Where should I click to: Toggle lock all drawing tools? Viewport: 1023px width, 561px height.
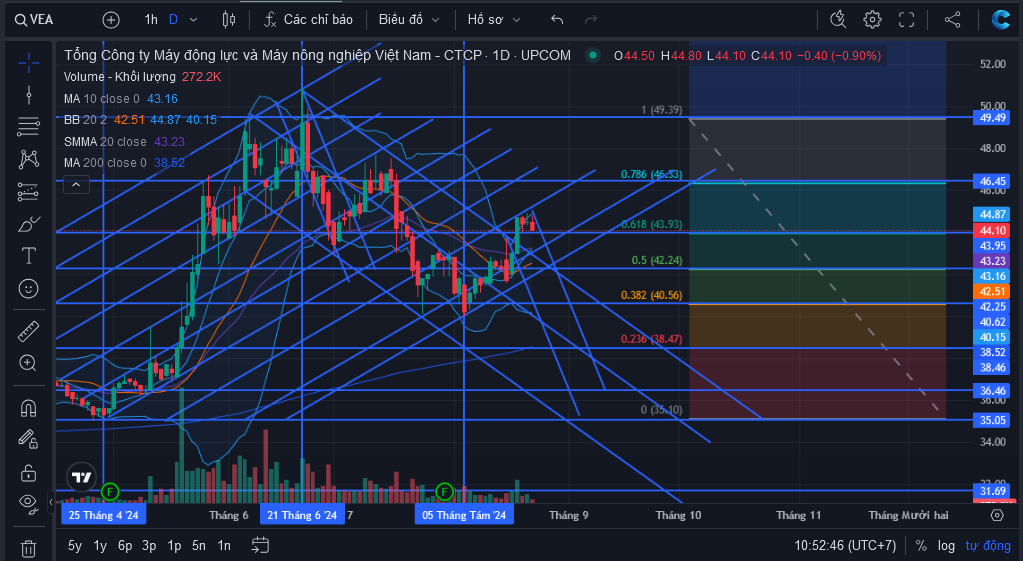click(x=28, y=472)
